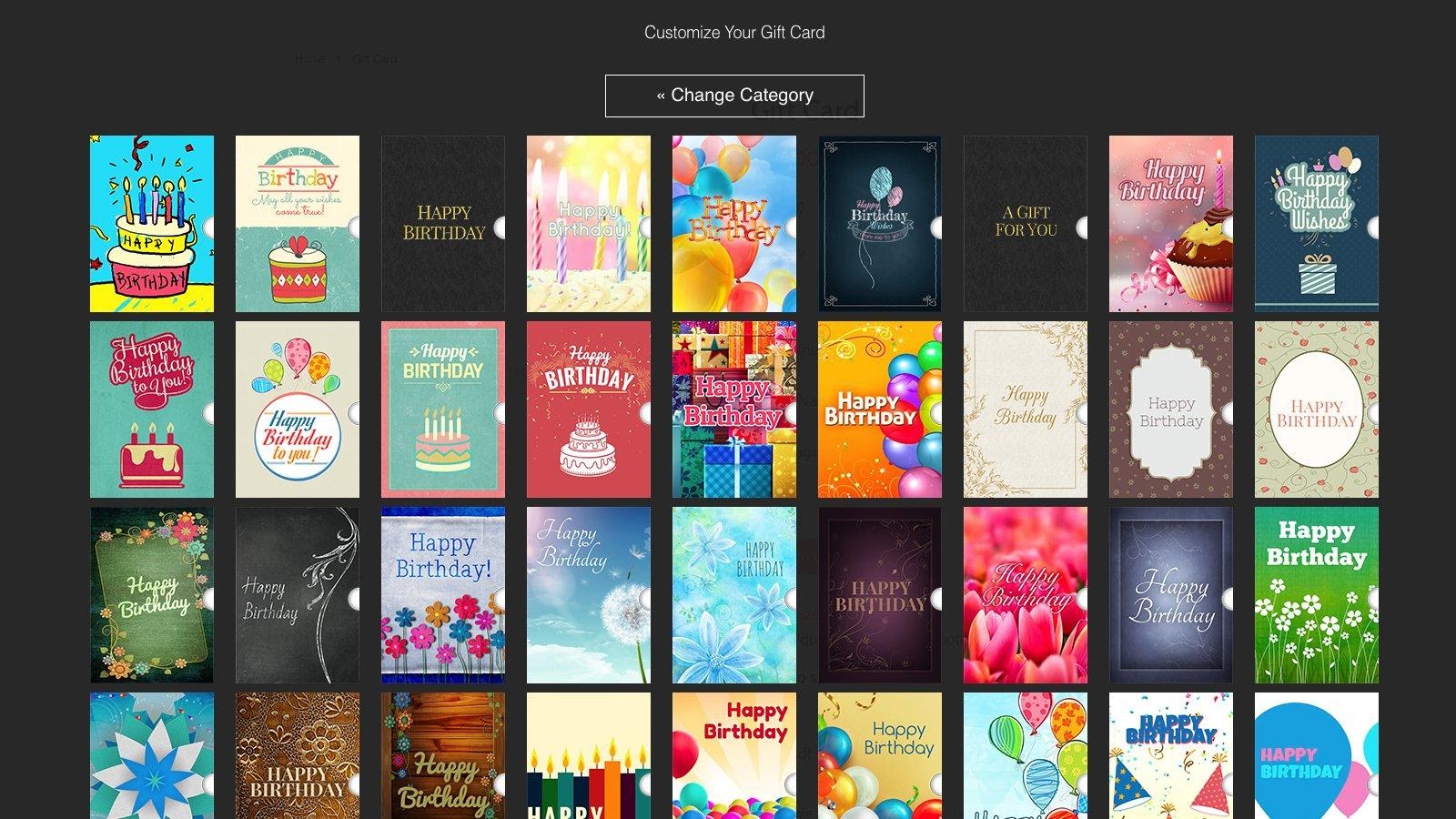The height and width of the screenshot is (819, 1456).
Task: Select the brown floral oval frame card
Action: tap(1170, 409)
